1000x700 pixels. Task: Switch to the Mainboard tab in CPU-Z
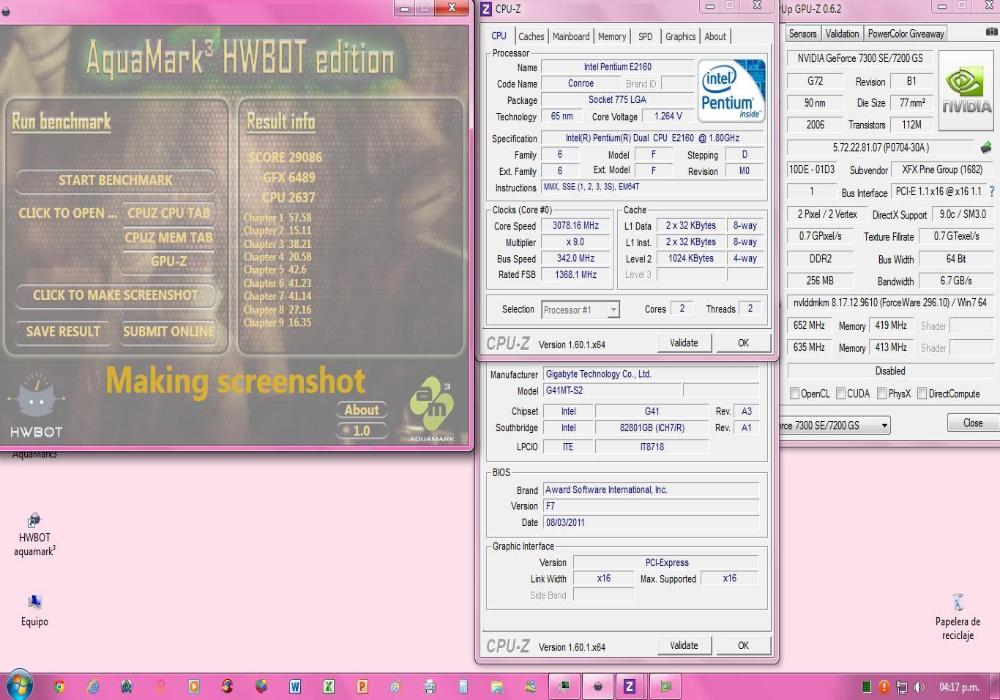tap(571, 36)
